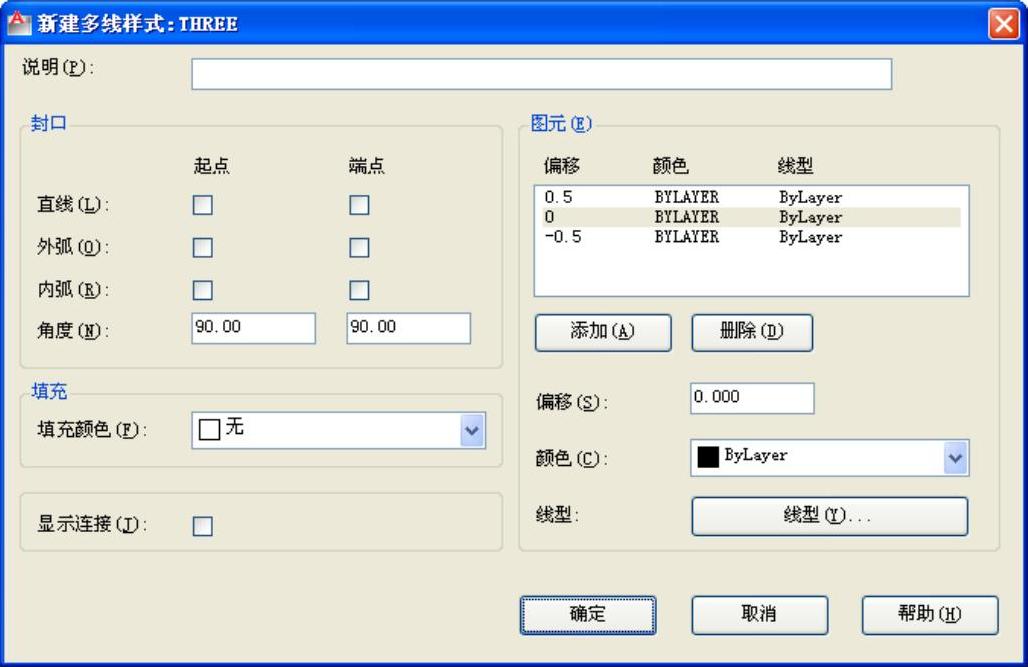Click the black ByLayer color swatch
Image resolution: width=1028 pixels, height=667 pixels.
tap(708, 457)
